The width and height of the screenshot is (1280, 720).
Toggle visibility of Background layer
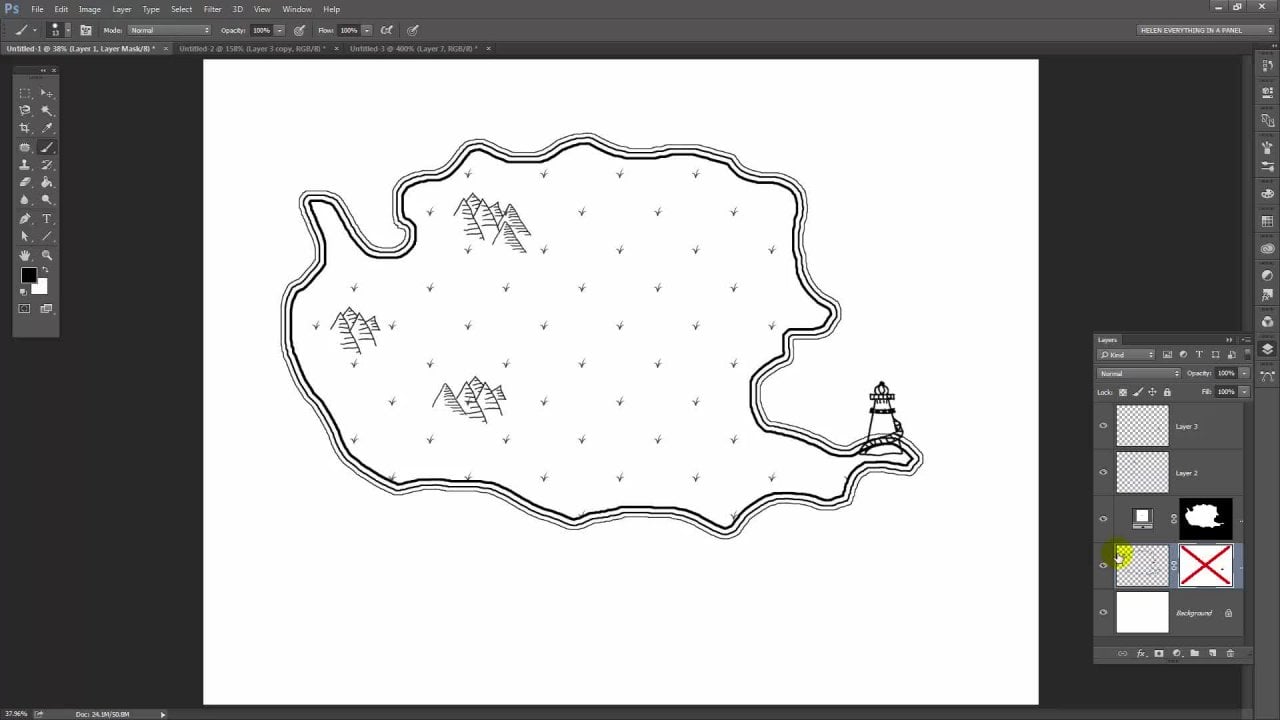[x=1103, y=613]
